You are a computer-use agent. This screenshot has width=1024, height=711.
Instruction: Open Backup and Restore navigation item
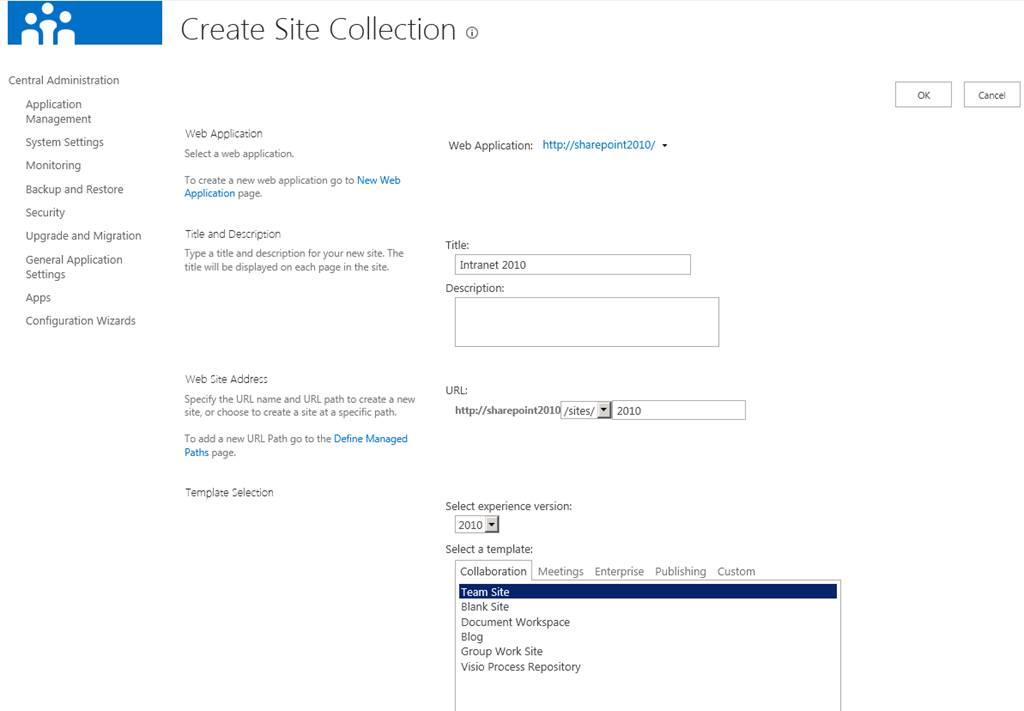tap(75, 189)
